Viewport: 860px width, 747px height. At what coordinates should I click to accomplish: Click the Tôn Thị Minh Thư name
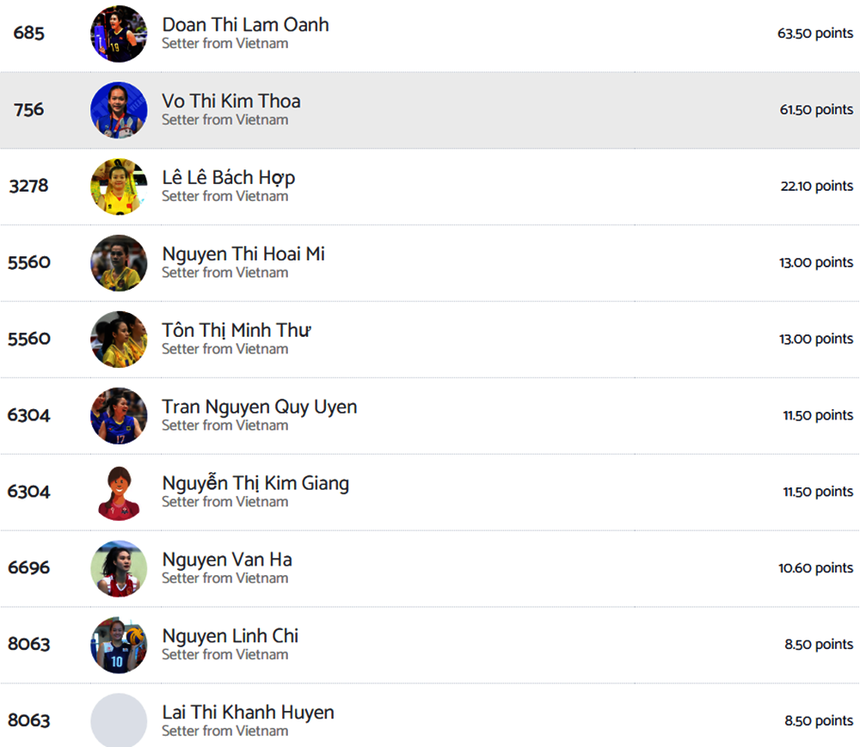pyautogui.click(x=236, y=330)
